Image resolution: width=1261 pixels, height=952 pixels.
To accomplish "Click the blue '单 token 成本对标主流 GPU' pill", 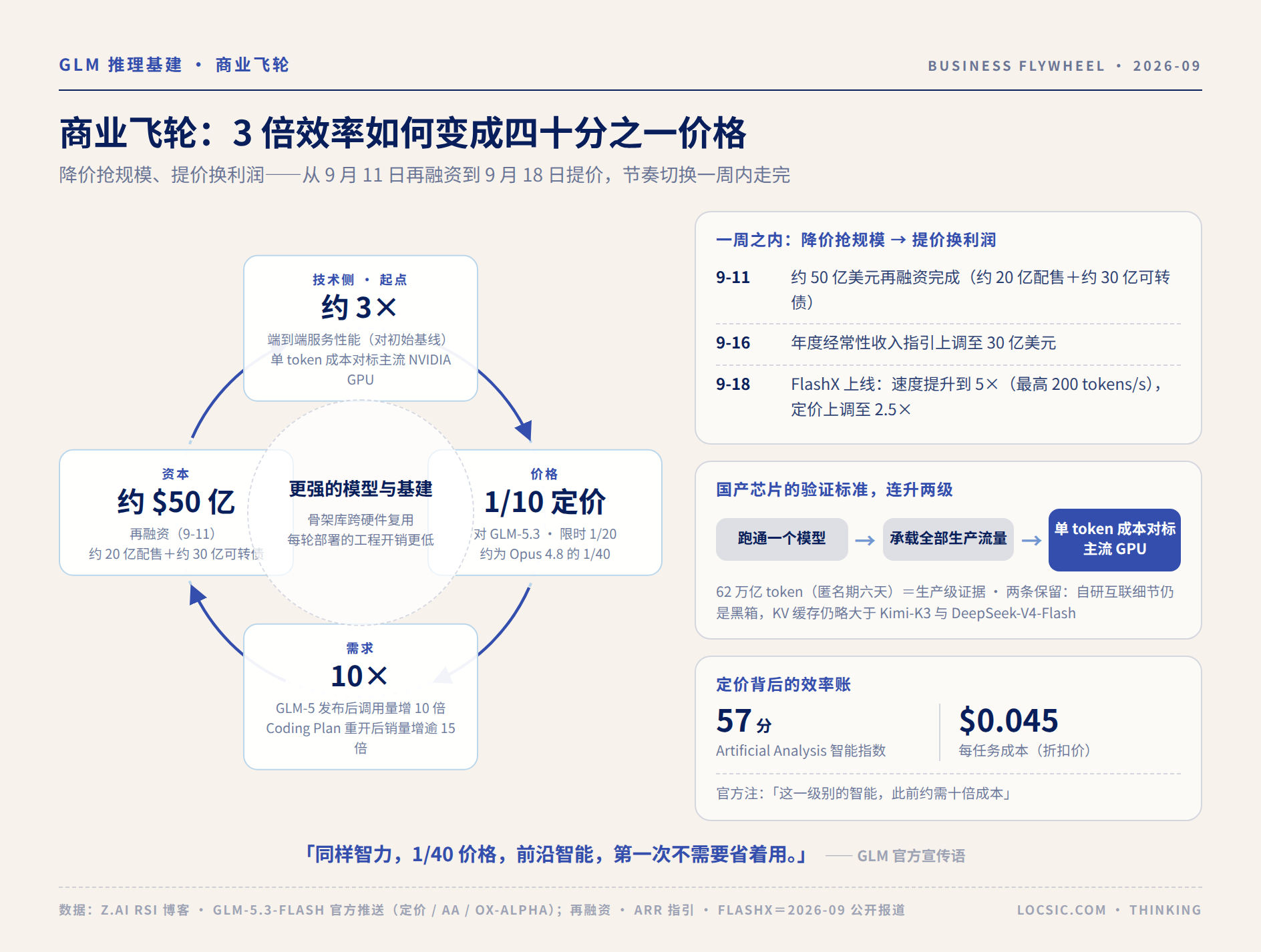I will [x=1114, y=539].
